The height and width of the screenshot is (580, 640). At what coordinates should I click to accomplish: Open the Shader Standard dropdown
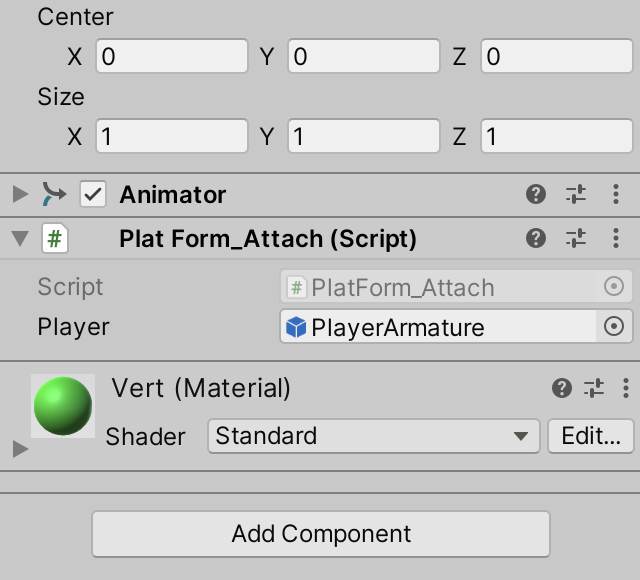pos(372,436)
